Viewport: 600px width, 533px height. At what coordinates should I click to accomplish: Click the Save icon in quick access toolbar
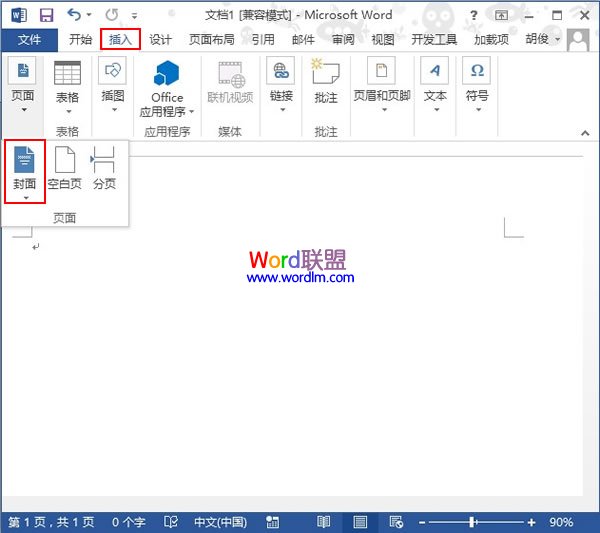click(46, 14)
